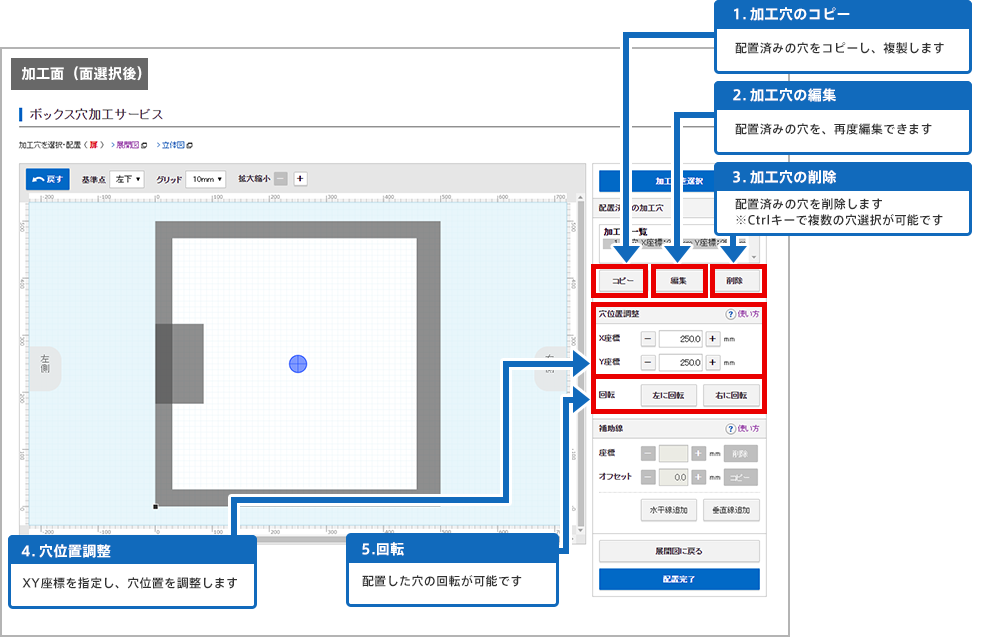Click the 編集 button
This screenshot has width=996, height=637.
[x=678, y=281]
